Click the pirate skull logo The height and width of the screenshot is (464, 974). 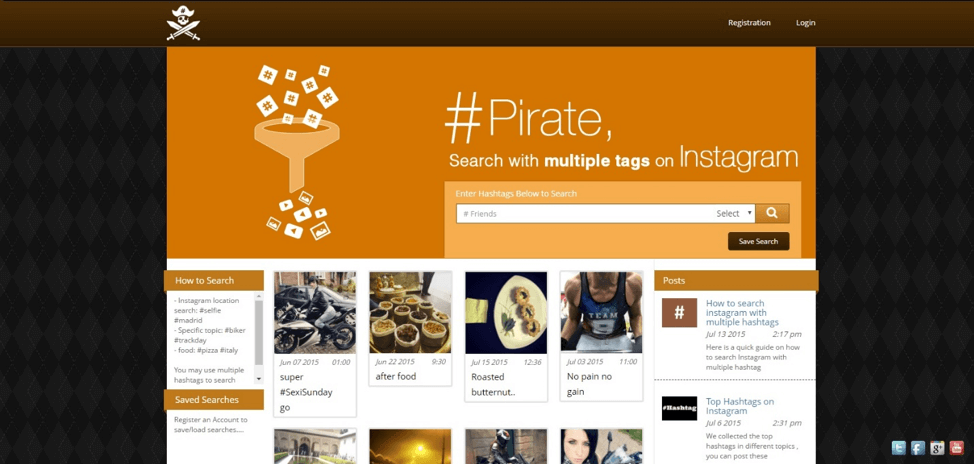(x=183, y=23)
